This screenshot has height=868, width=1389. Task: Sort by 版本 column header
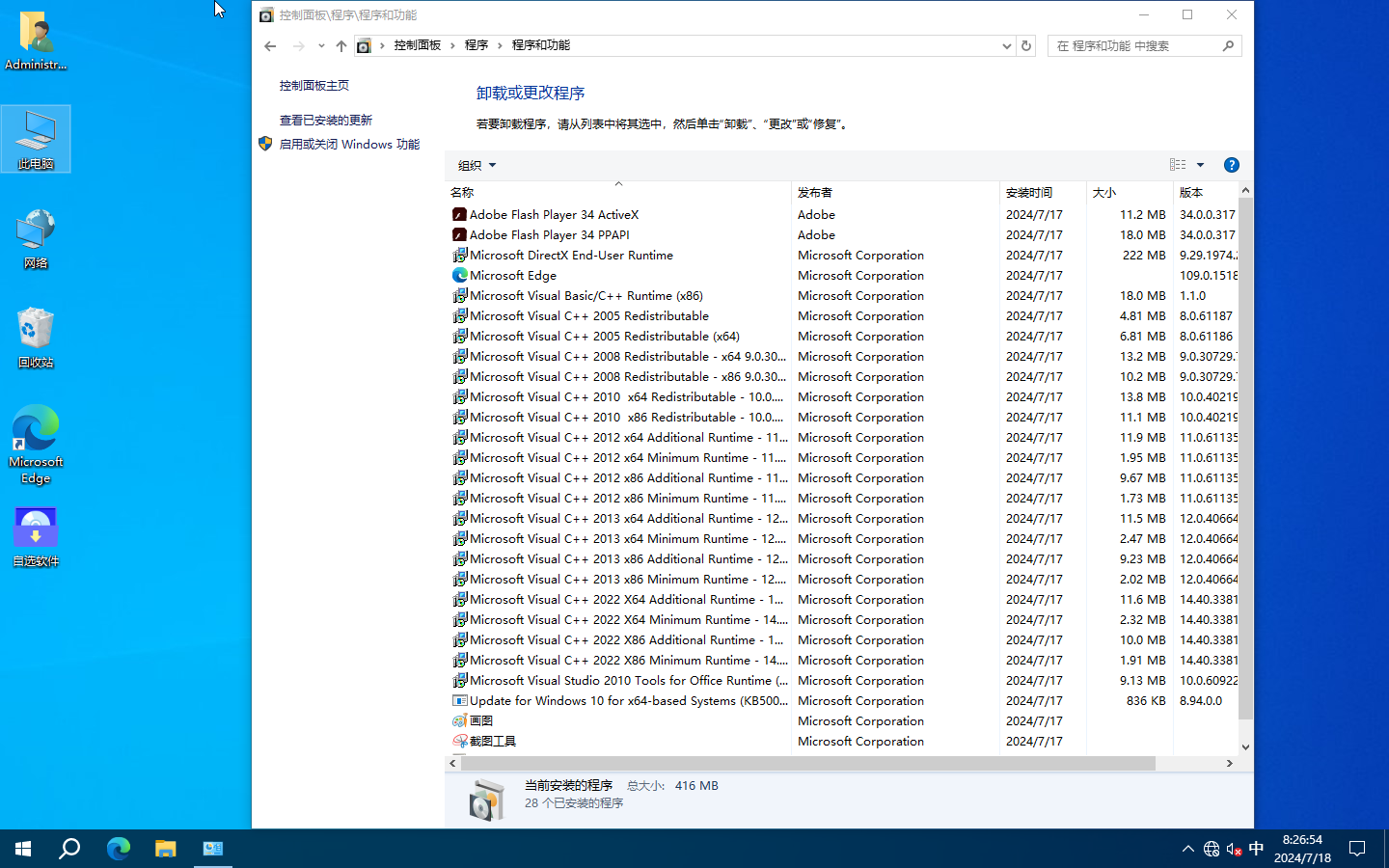1206,193
